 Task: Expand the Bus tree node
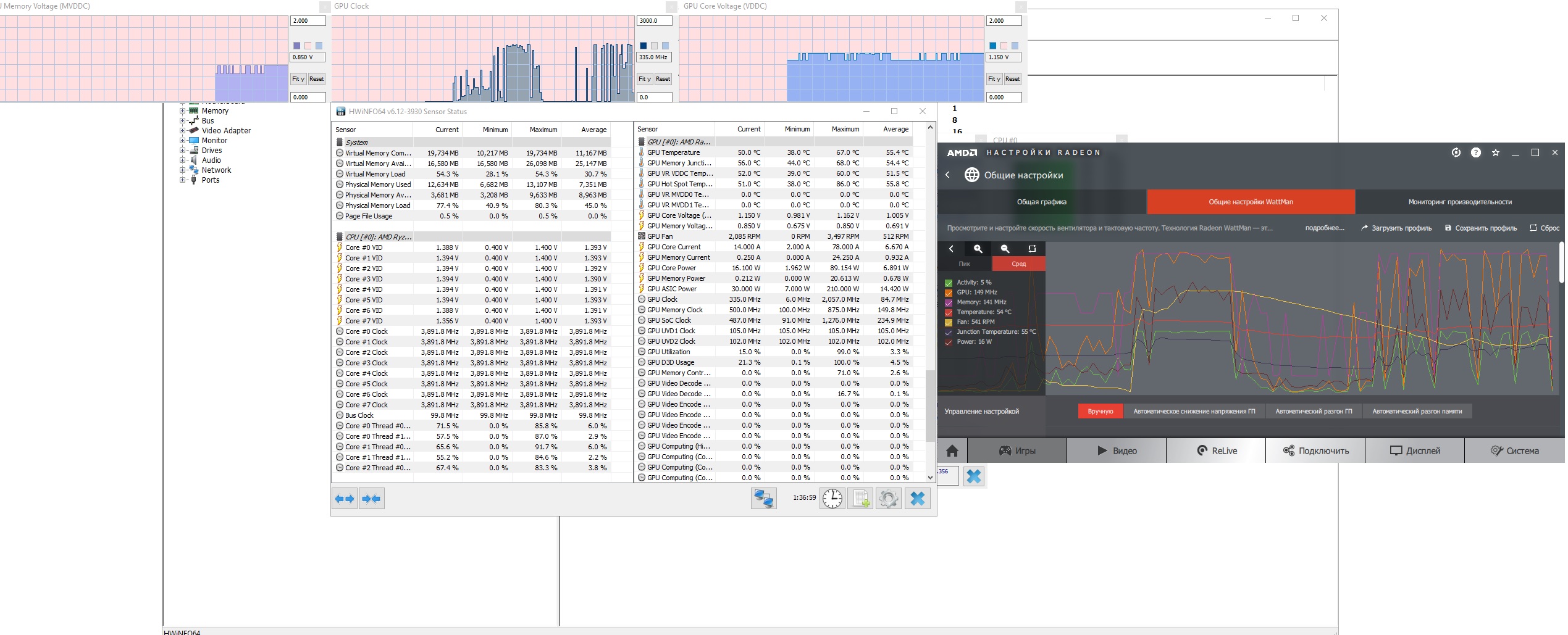click(183, 121)
